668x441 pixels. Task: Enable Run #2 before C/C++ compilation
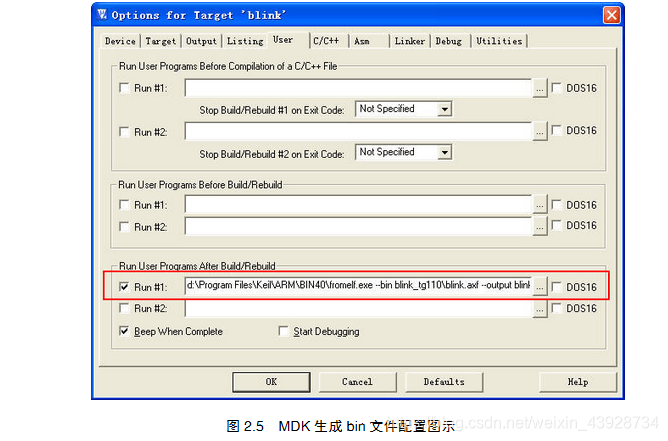coord(124,132)
